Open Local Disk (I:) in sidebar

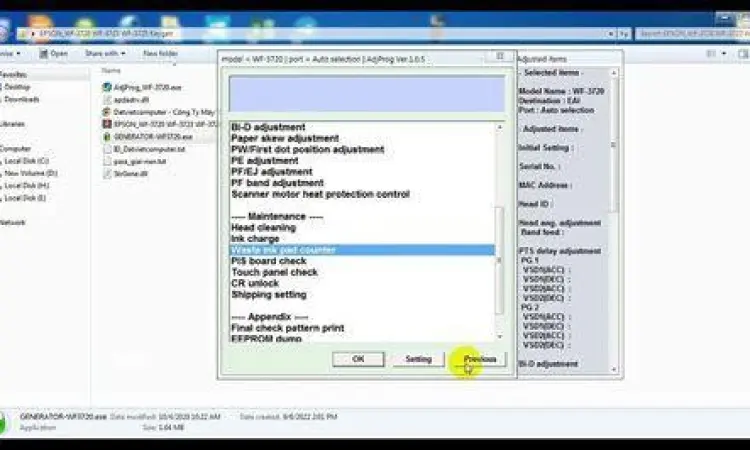[25, 198]
